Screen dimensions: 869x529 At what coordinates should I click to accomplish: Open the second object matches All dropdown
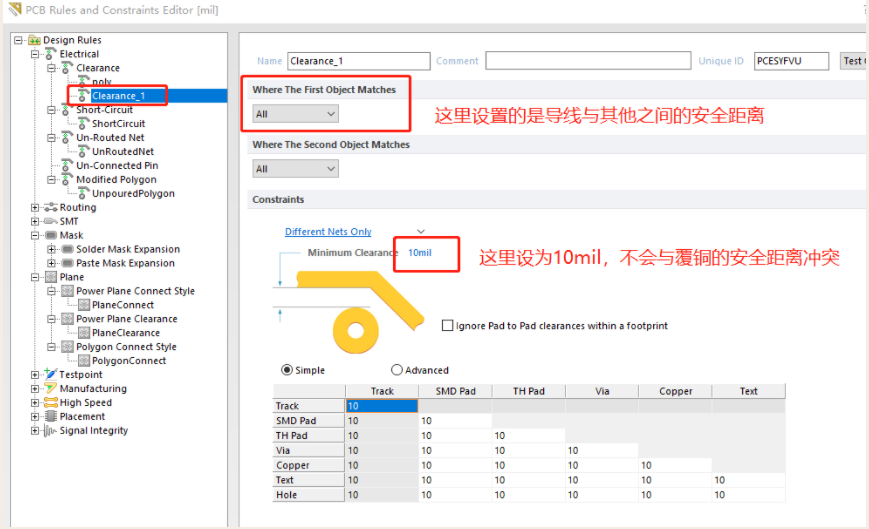(295, 169)
